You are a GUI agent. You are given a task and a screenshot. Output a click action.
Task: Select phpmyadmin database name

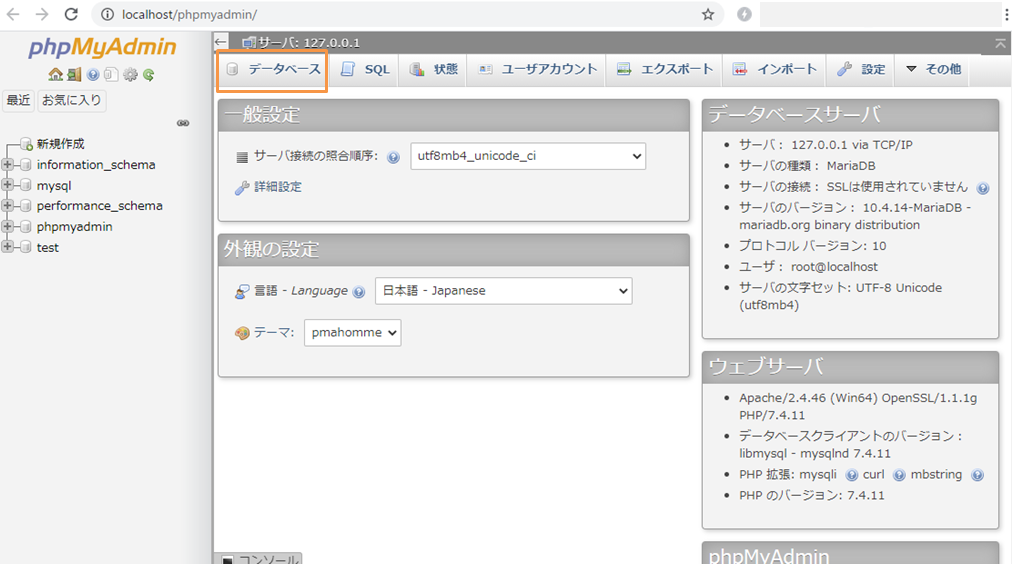(x=74, y=227)
